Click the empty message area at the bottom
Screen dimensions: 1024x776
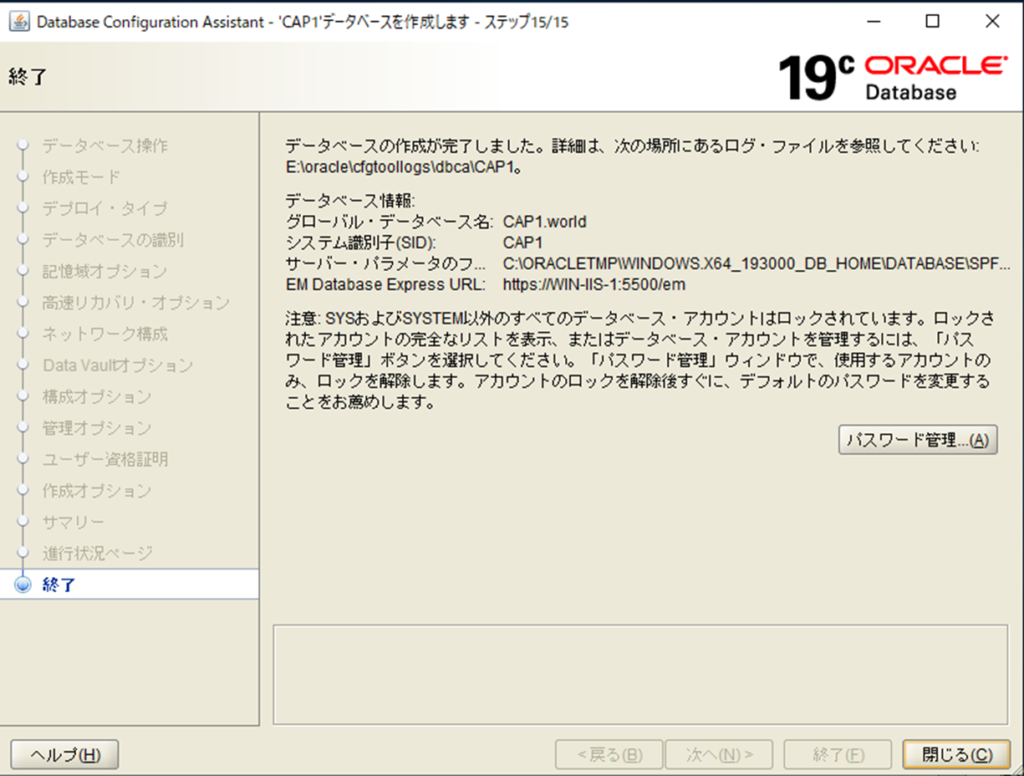pos(640,674)
